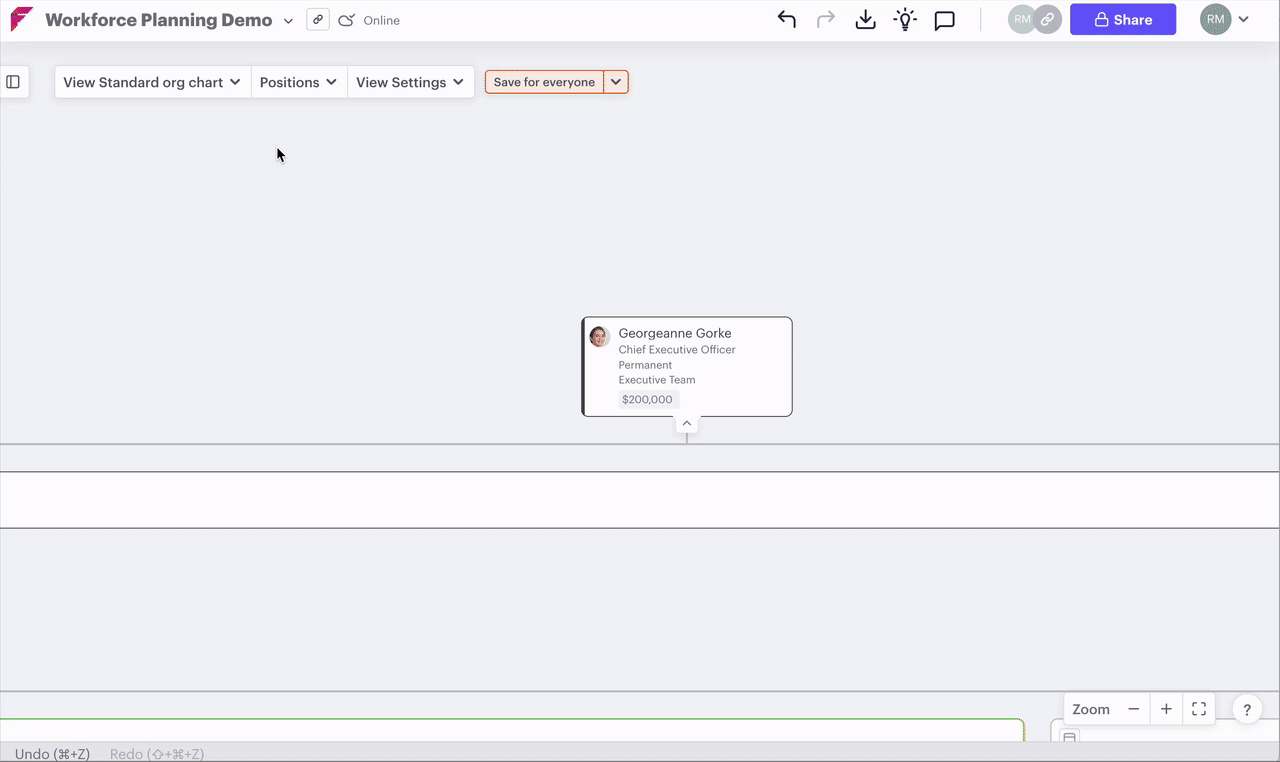Open the View Standard org chart dropdown
This screenshot has height=762, width=1280.
point(151,81)
